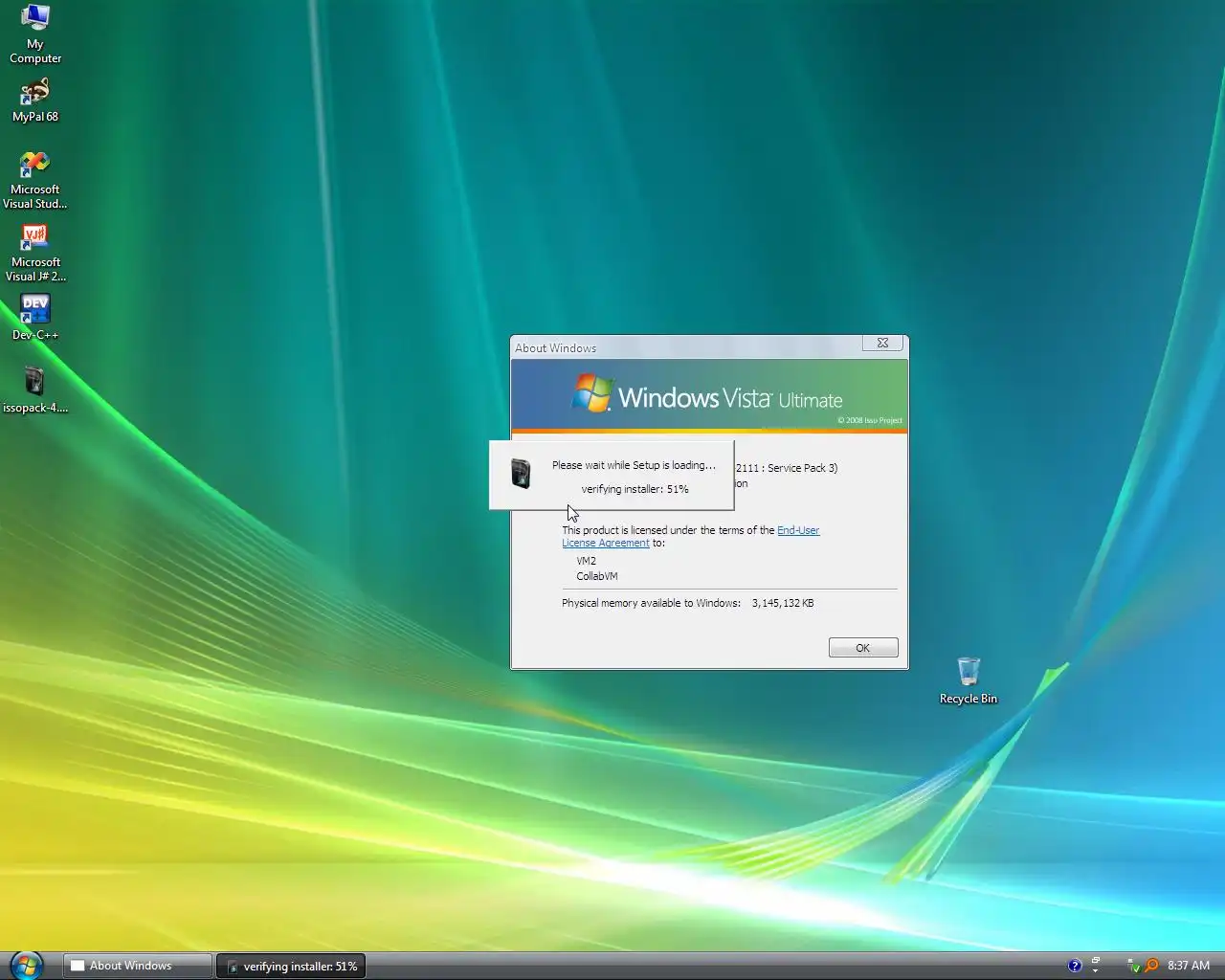Switch to verifying installer taskbar button
The image size is (1225, 980).
click(292, 967)
